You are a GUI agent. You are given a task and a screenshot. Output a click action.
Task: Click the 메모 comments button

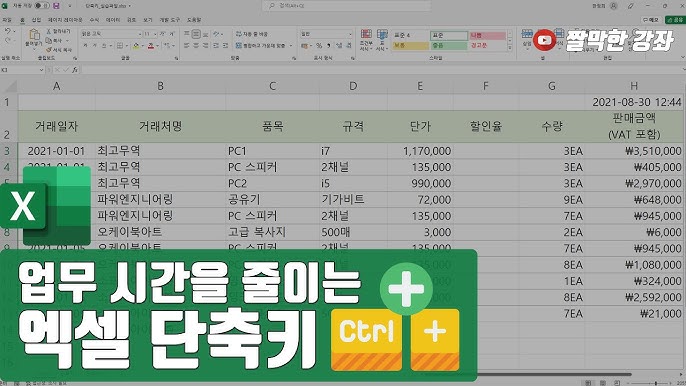651,20
